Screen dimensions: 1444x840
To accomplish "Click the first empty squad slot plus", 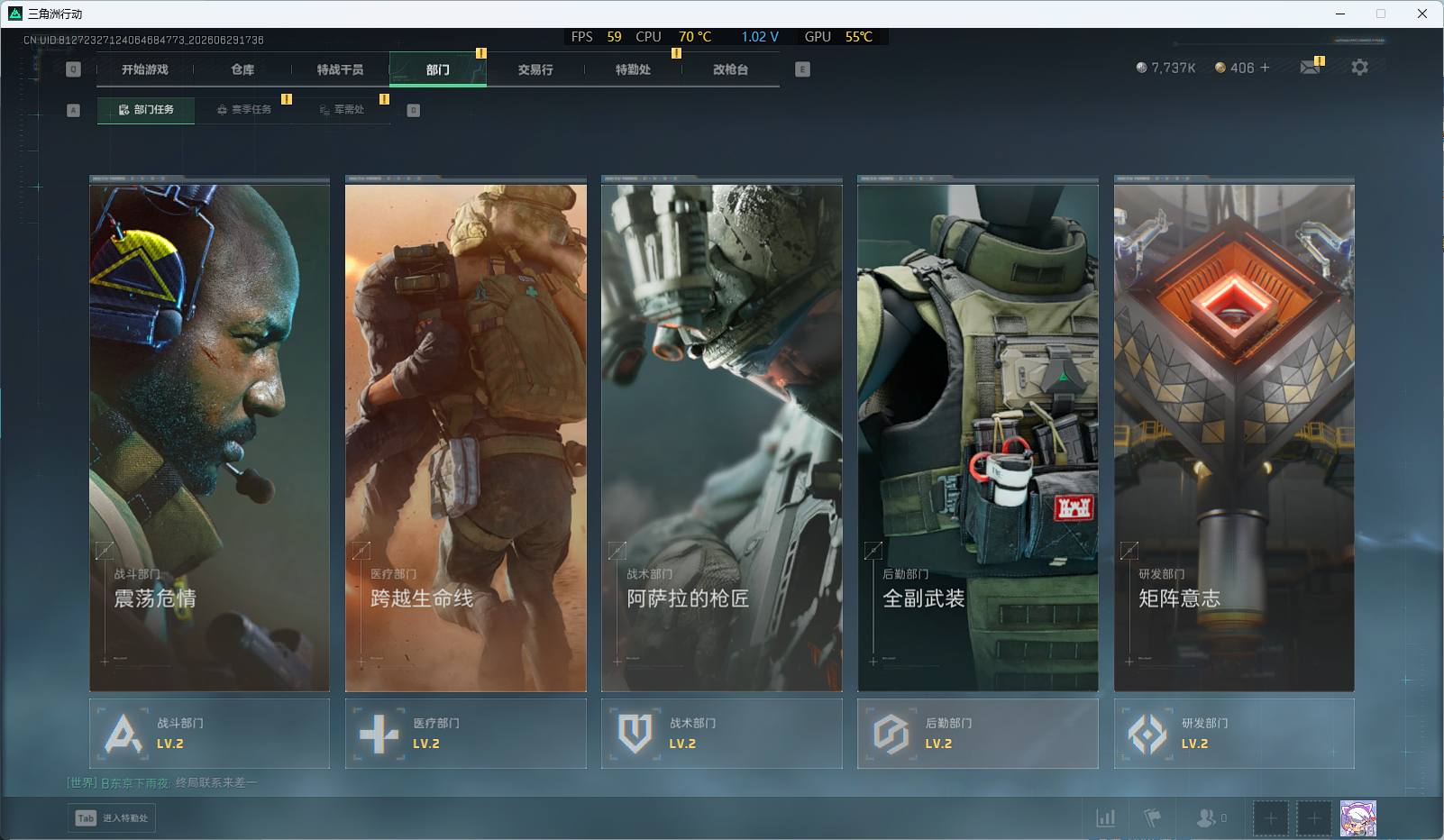I will pyautogui.click(x=1270, y=818).
